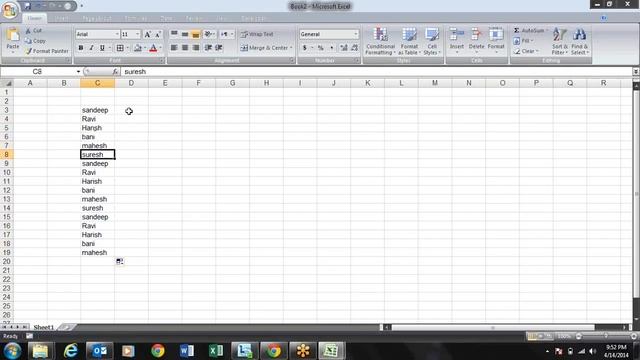Screen dimensions: 640x360
Task: Apply Percent Style format
Action: point(321,48)
